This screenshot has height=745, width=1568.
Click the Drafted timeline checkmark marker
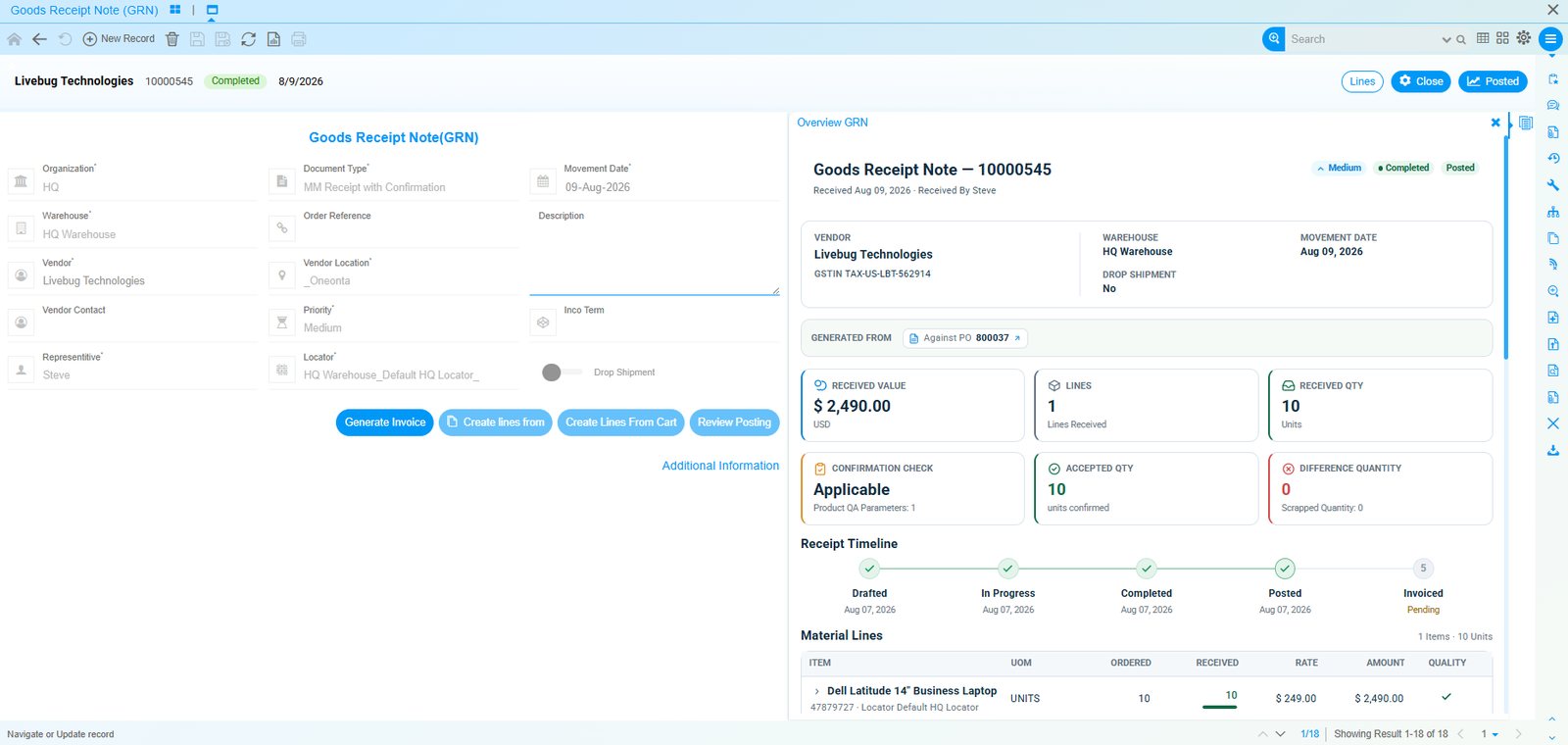[869, 569]
